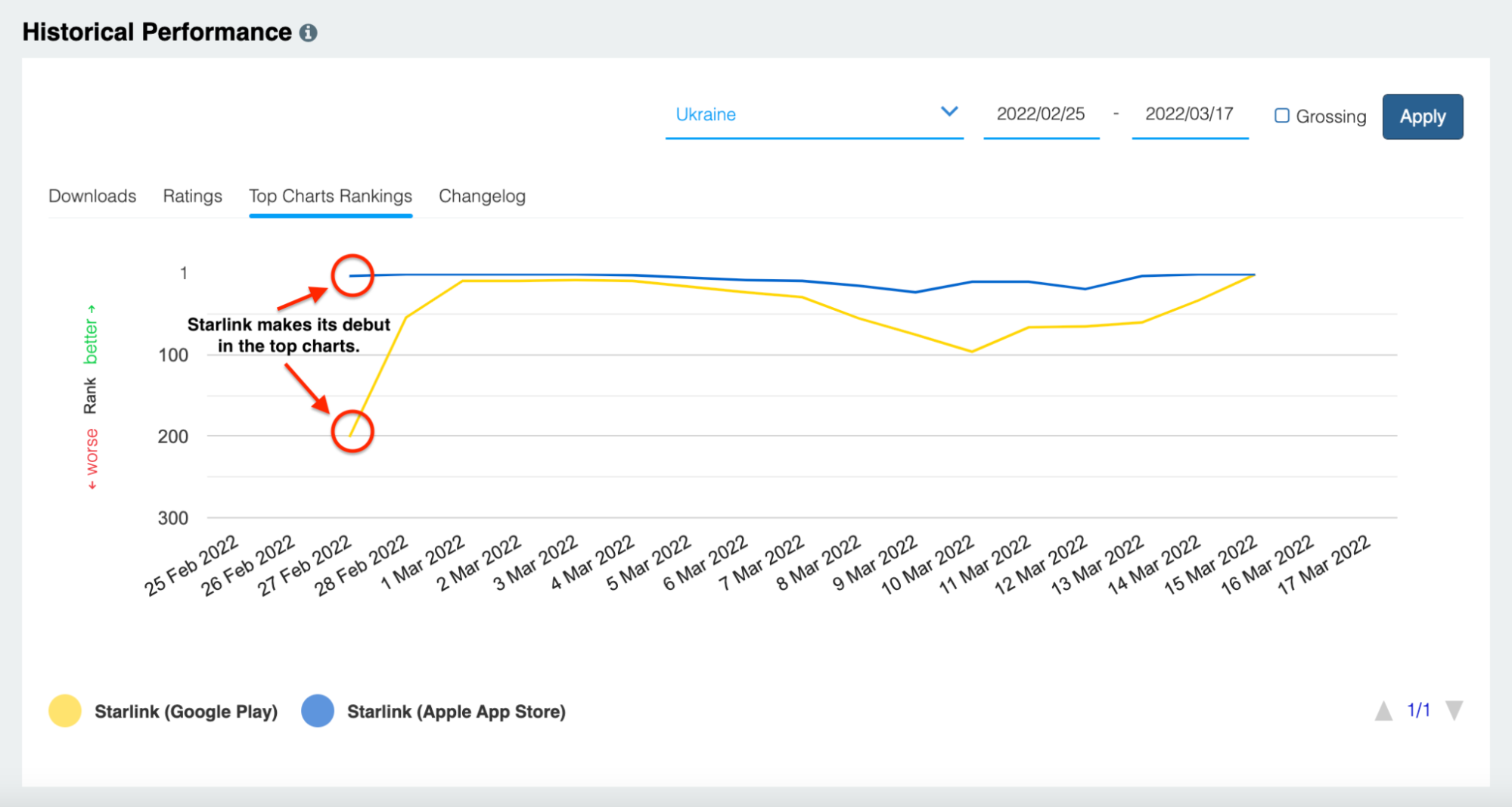Viewport: 1512px width, 807px height.
Task: Click the Historical Performance heading
Action: click(x=157, y=32)
